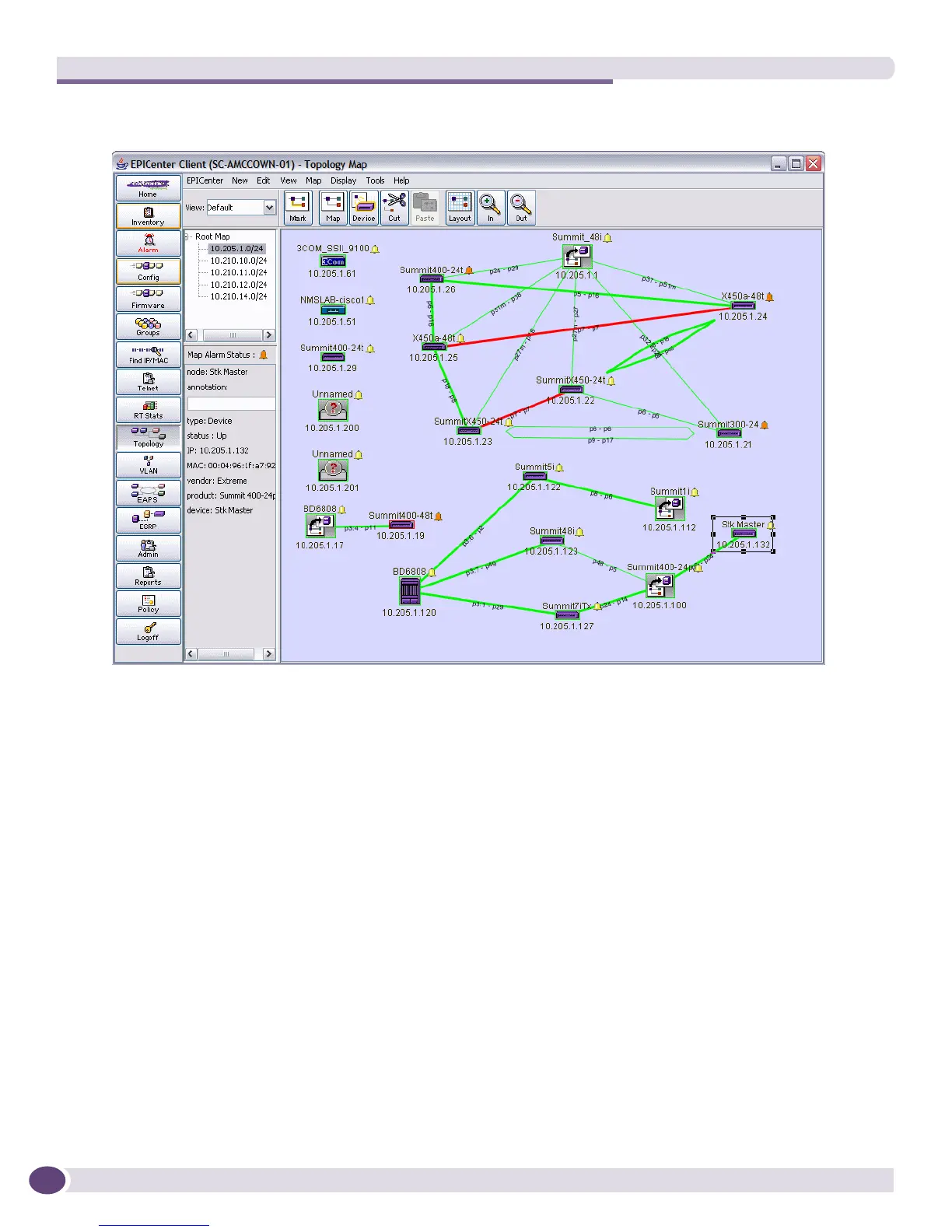Viewport: 952px width, 1232px height.
Task: Open the Admin module
Action: click(x=148, y=548)
